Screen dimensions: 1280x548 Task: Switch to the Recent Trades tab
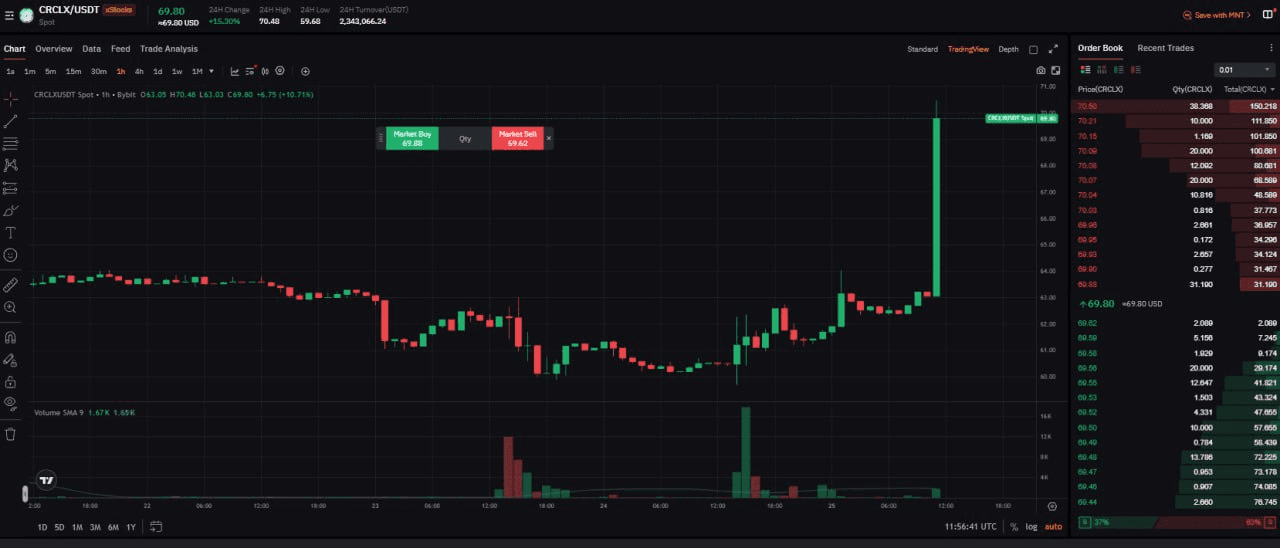click(x=1165, y=48)
